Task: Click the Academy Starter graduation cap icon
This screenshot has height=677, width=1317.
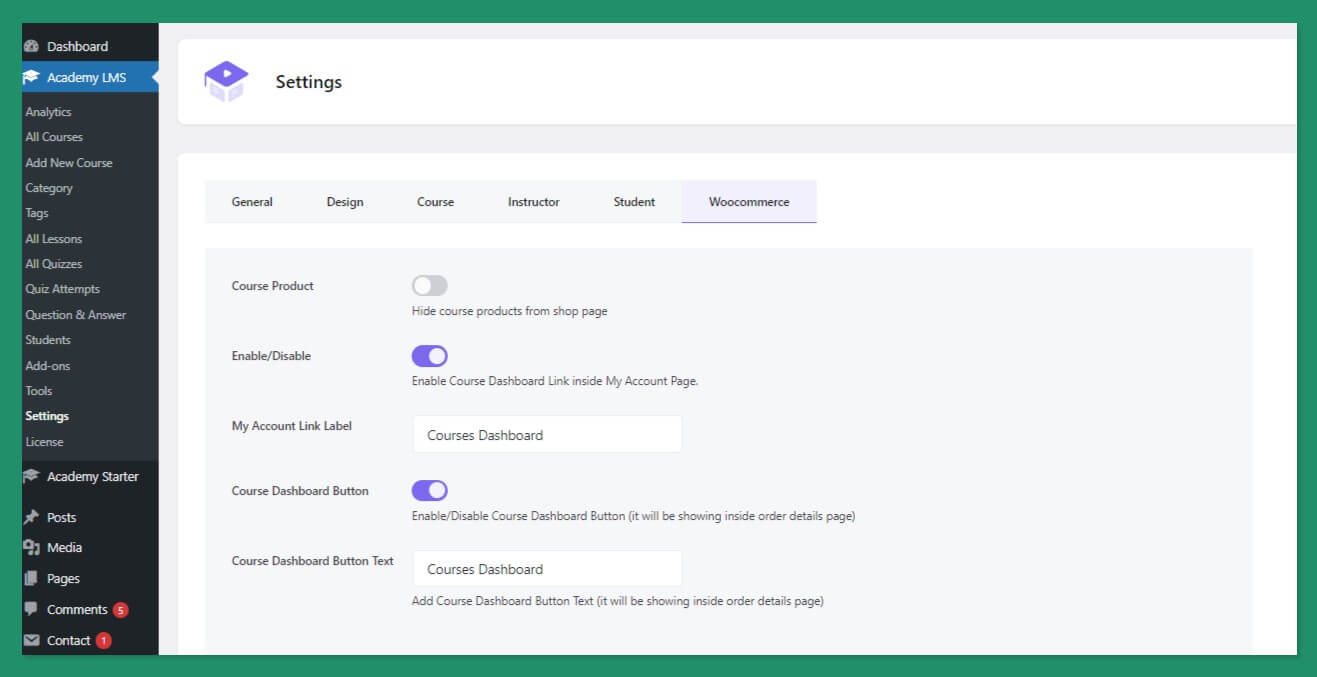Action: pos(33,476)
